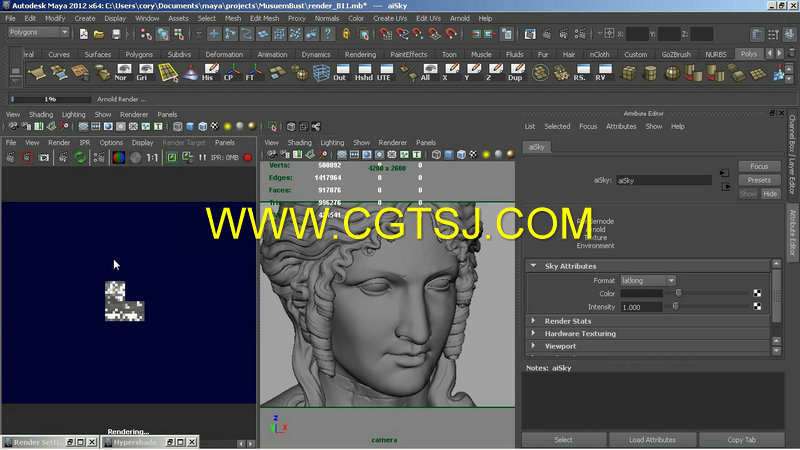The width and height of the screenshot is (800, 450).
Task: Click the snapshot camera icon in Render View
Action: point(44,158)
